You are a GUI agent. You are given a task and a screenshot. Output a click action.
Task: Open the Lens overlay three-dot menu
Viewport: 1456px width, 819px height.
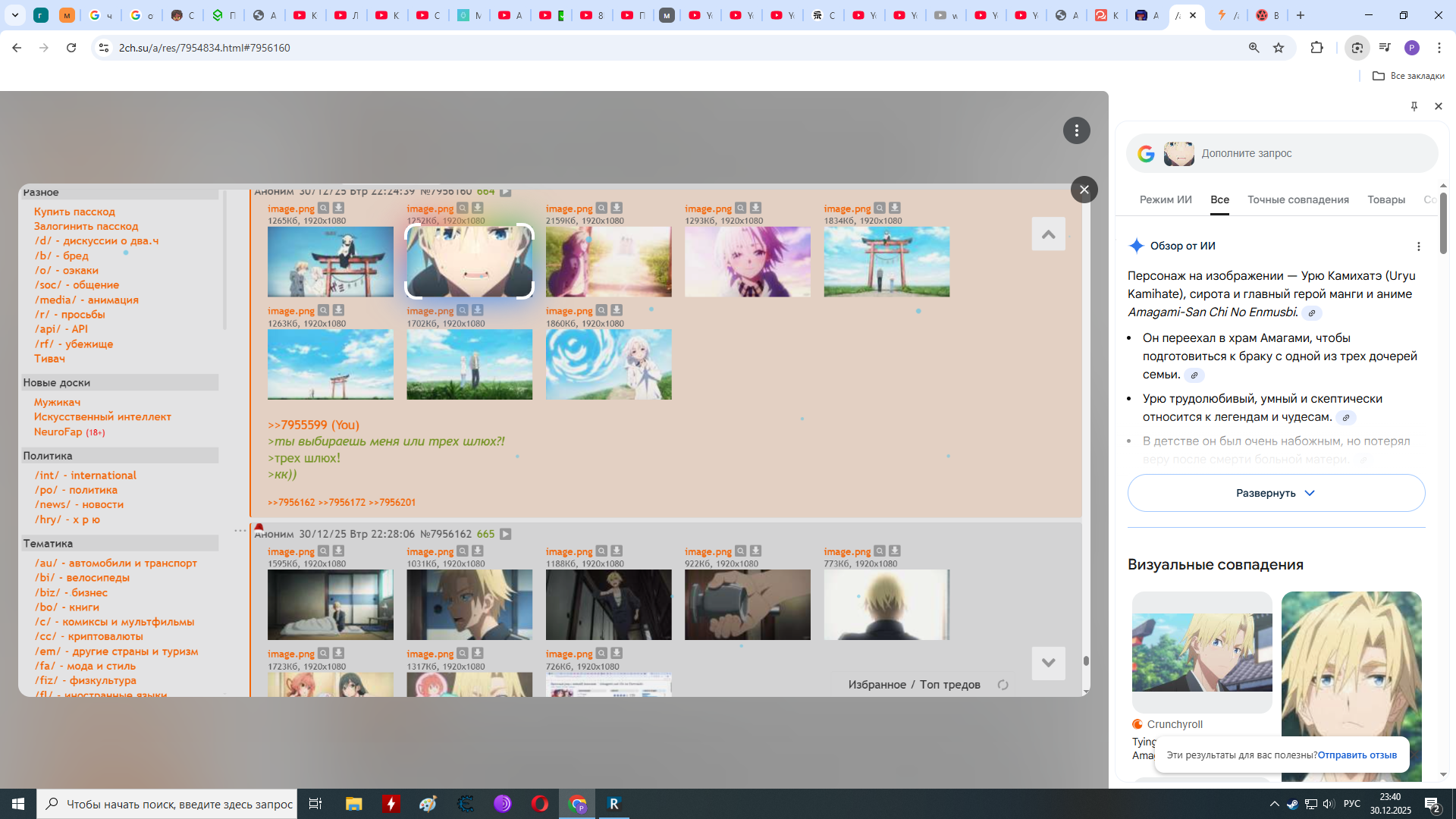point(1076,130)
